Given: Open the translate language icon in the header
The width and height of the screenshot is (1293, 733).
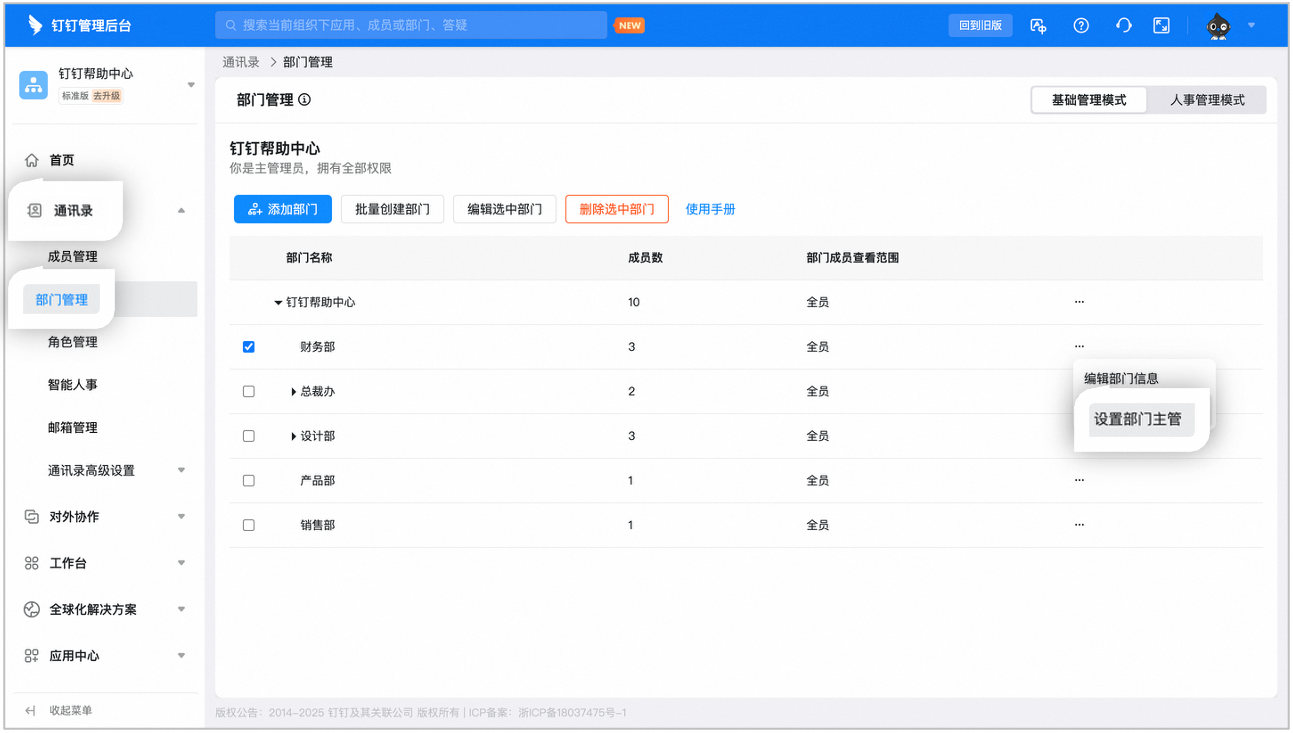Looking at the screenshot, I should click(x=1038, y=26).
